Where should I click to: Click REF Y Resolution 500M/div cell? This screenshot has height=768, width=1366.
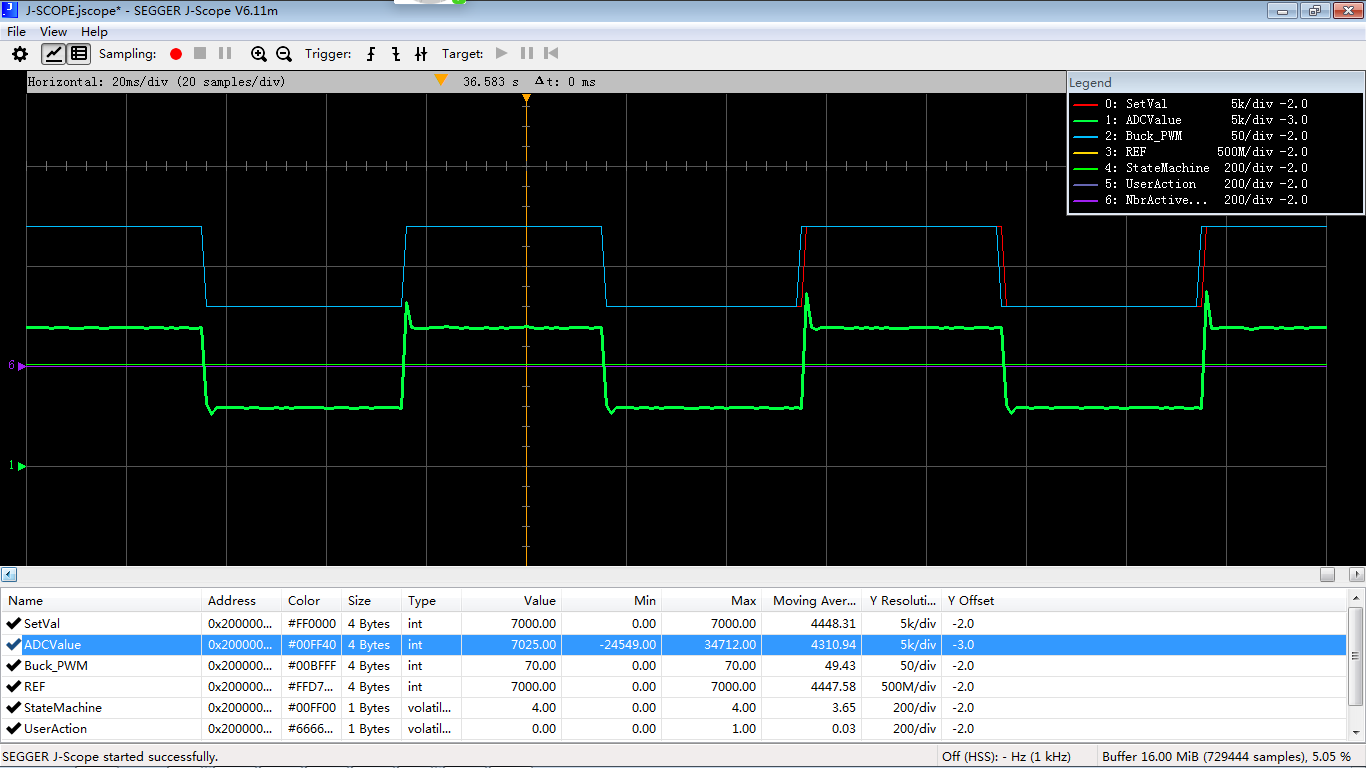(x=901, y=686)
